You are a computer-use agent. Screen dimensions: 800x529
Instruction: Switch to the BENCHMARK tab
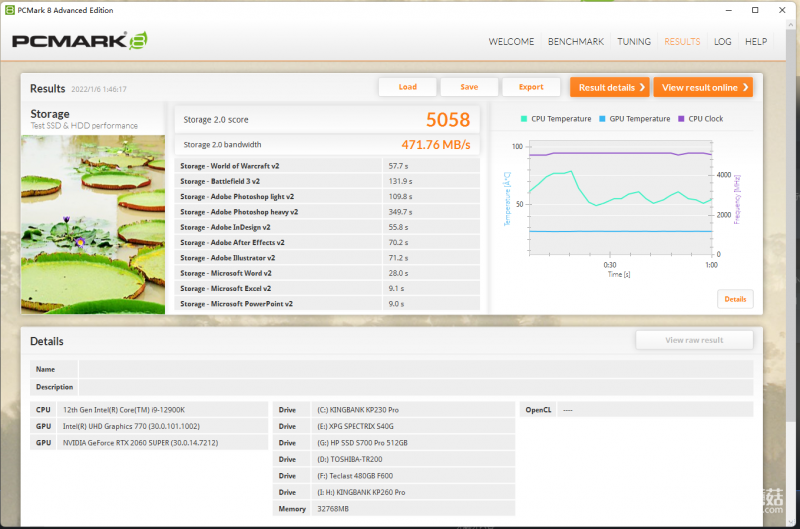point(576,42)
